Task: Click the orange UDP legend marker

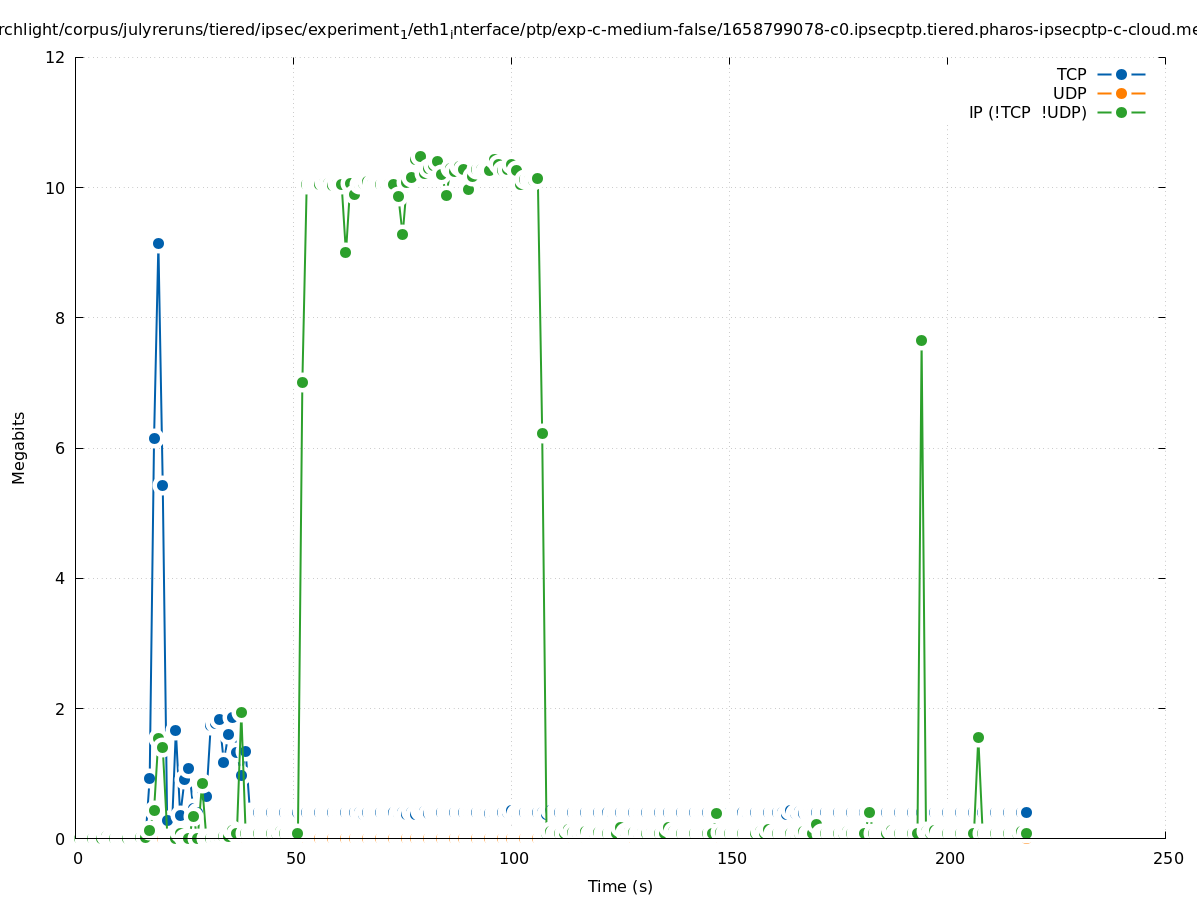Action: (1121, 93)
